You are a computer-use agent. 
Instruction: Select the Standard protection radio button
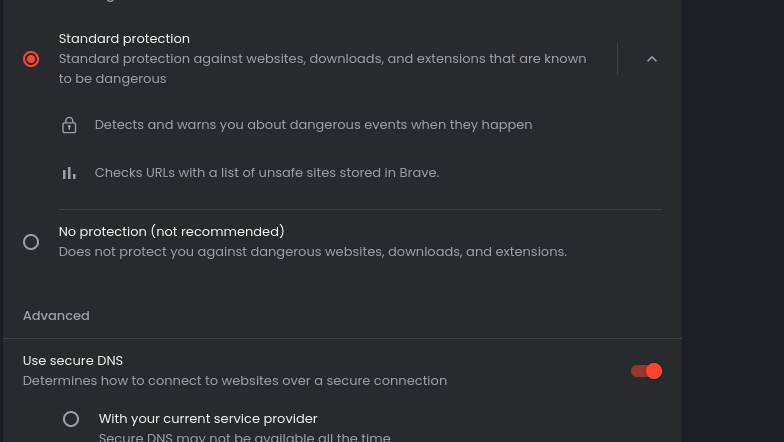pyautogui.click(x=31, y=59)
